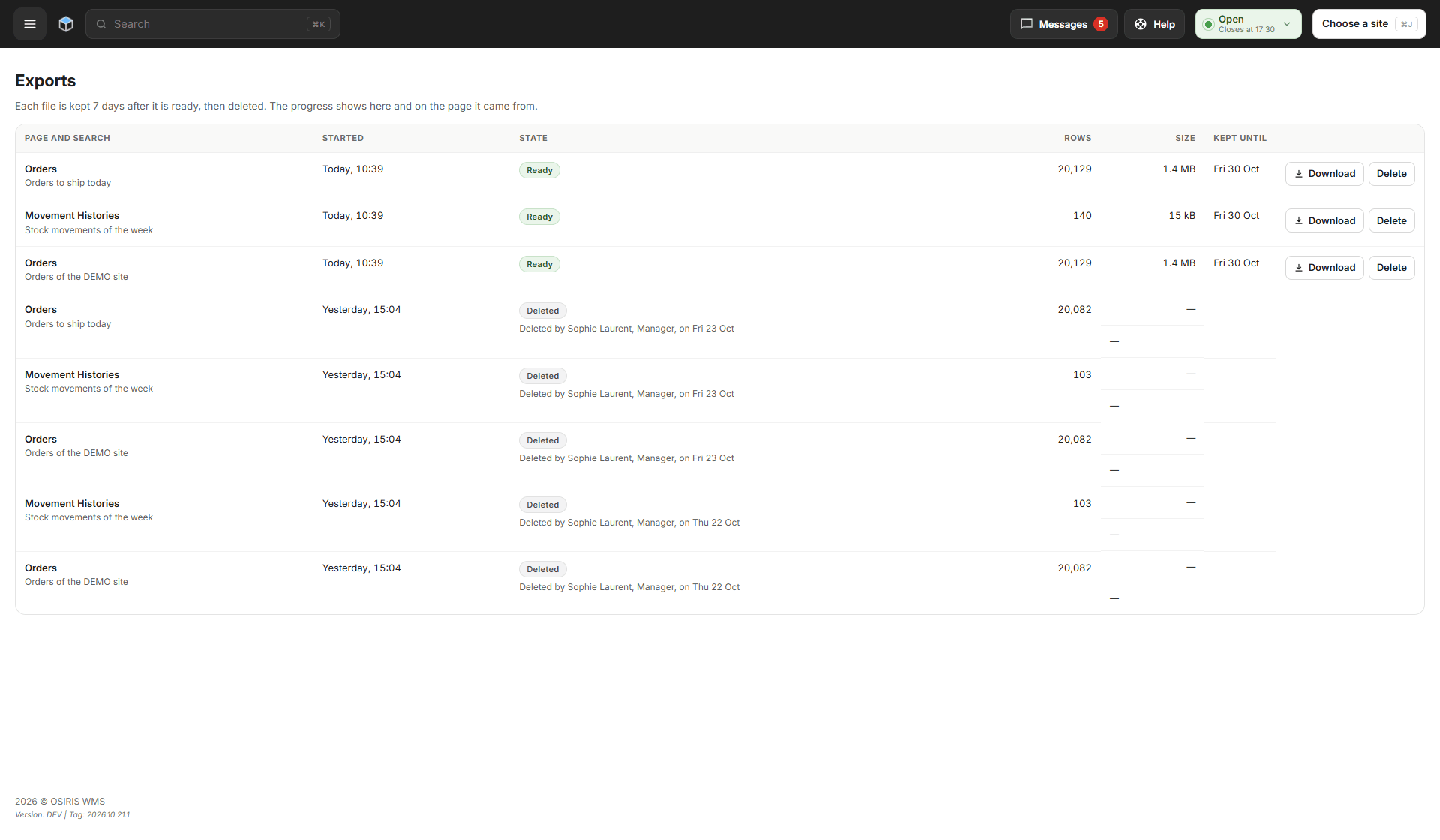Click the Version DEV tag footer text
This screenshot has height=840, width=1440.
72,814
